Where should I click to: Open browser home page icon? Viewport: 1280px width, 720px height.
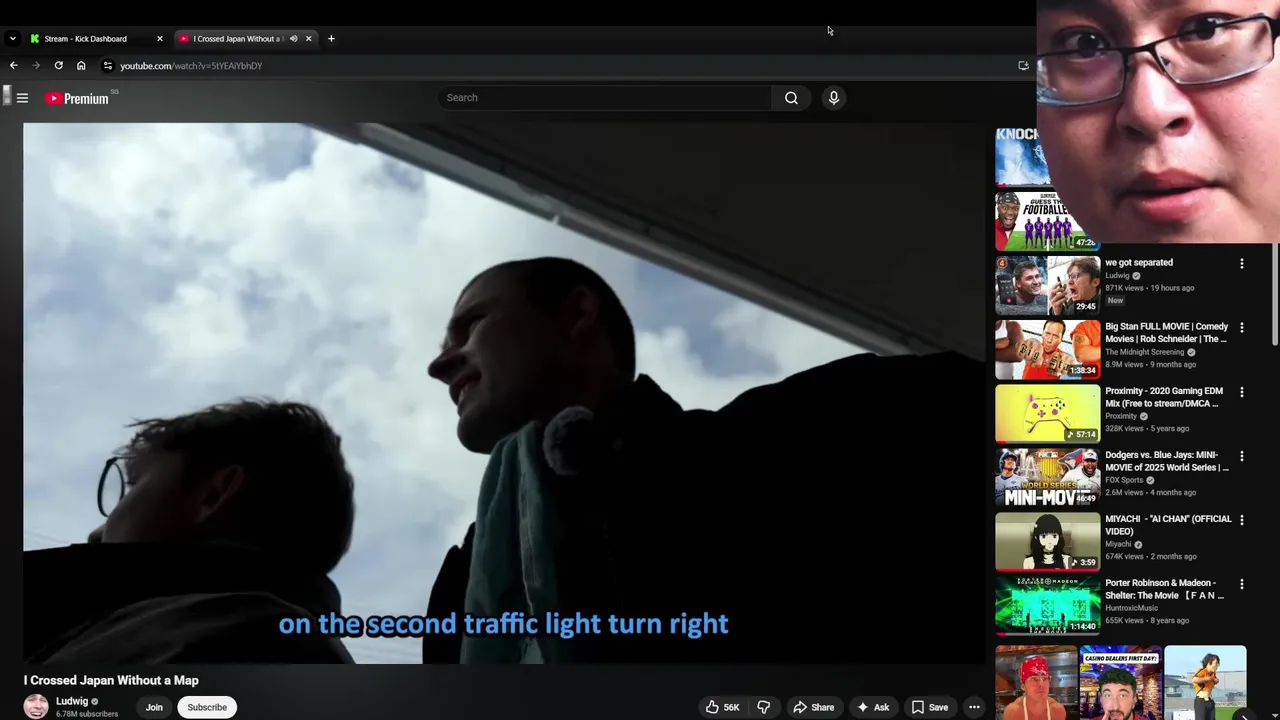coord(81,66)
